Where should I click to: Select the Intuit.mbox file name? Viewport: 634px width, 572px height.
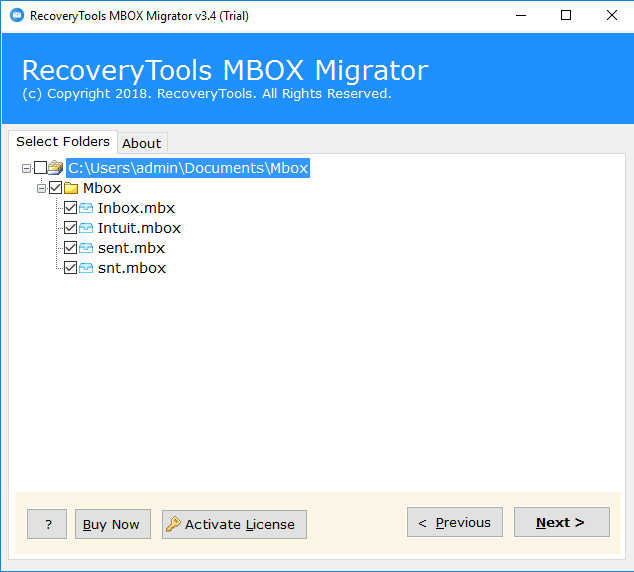(x=139, y=228)
